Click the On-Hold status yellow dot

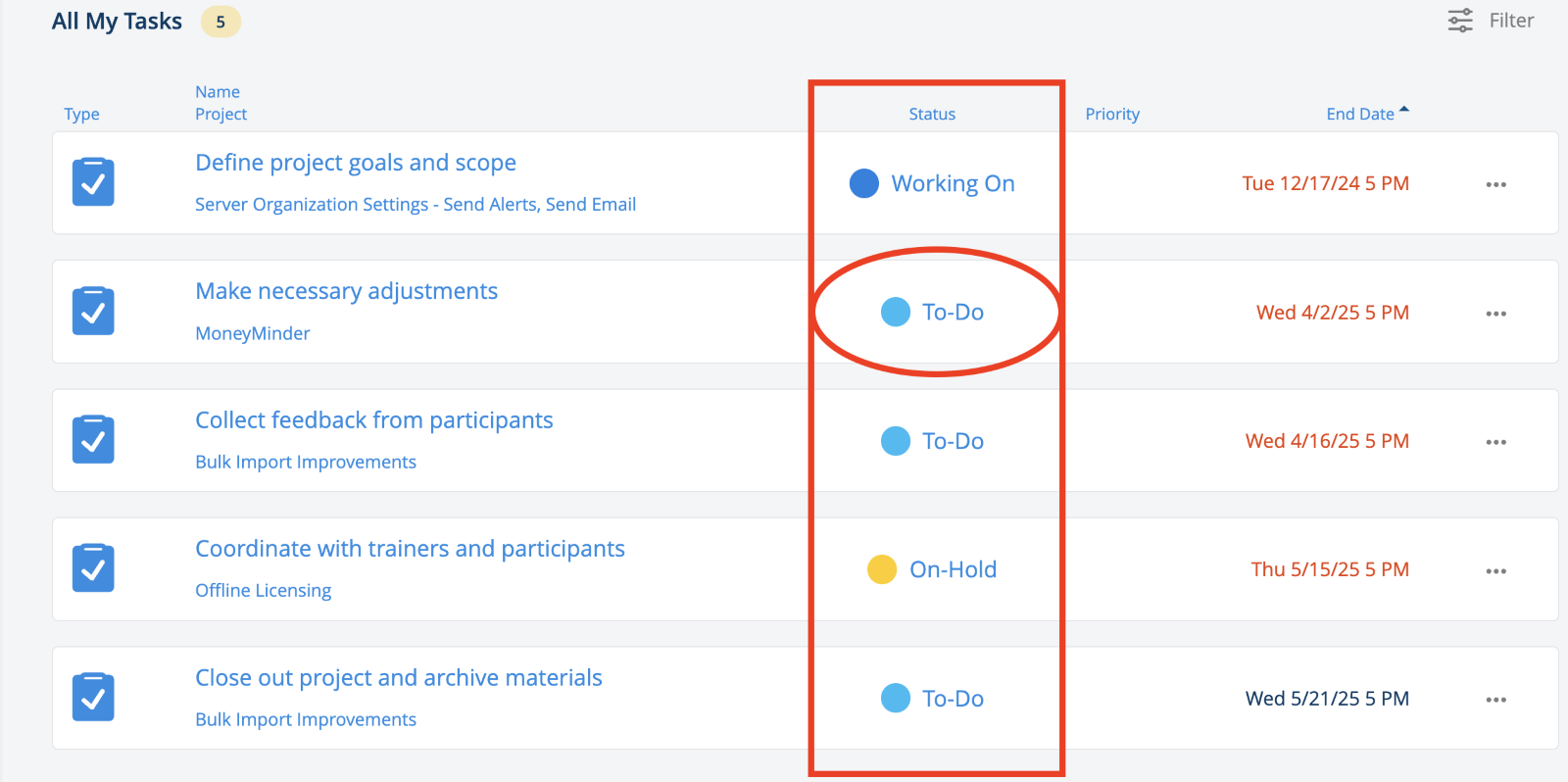(x=882, y=569)
